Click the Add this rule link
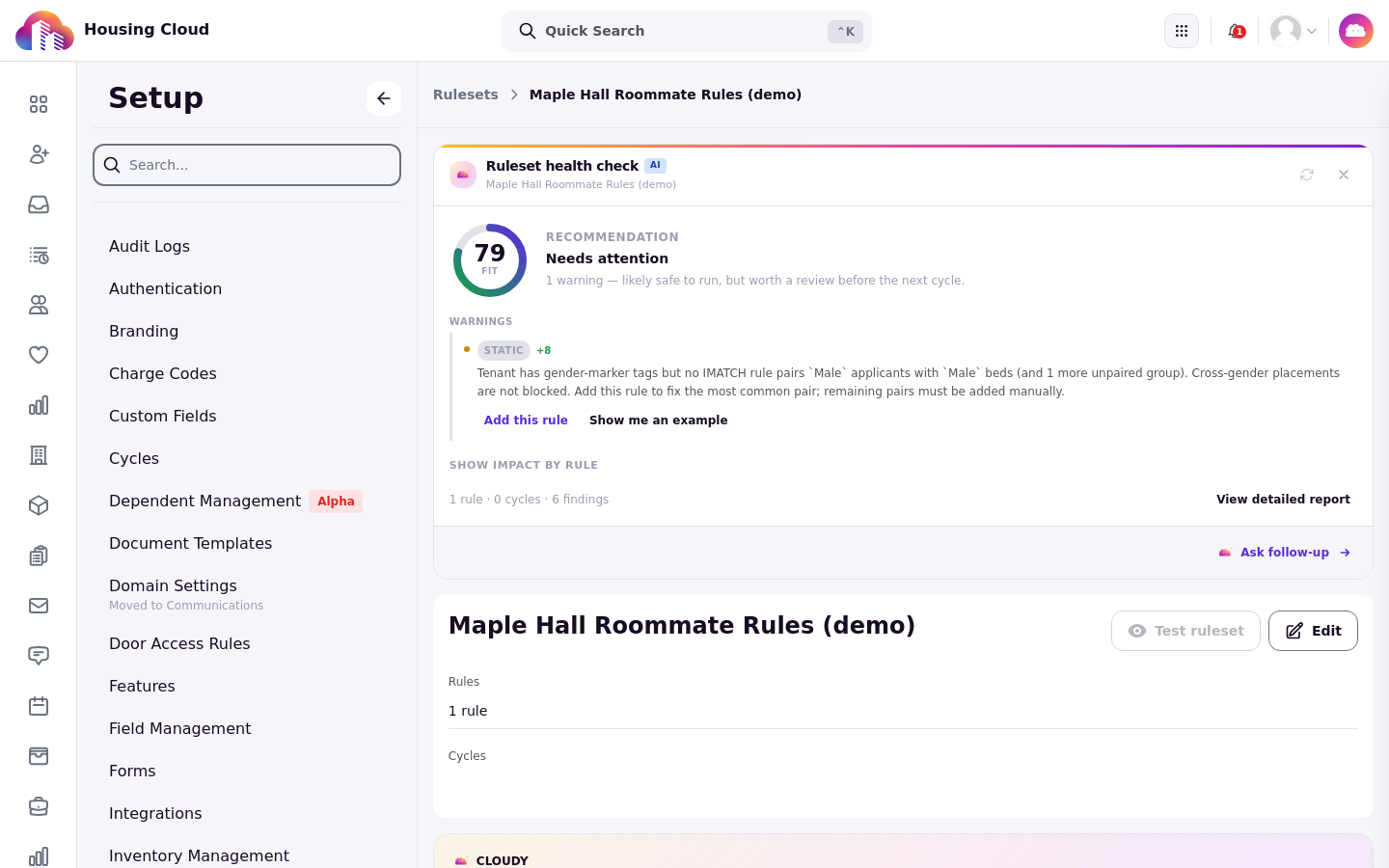This screenshot has height=868, width=1389. [x=526, y=420]
